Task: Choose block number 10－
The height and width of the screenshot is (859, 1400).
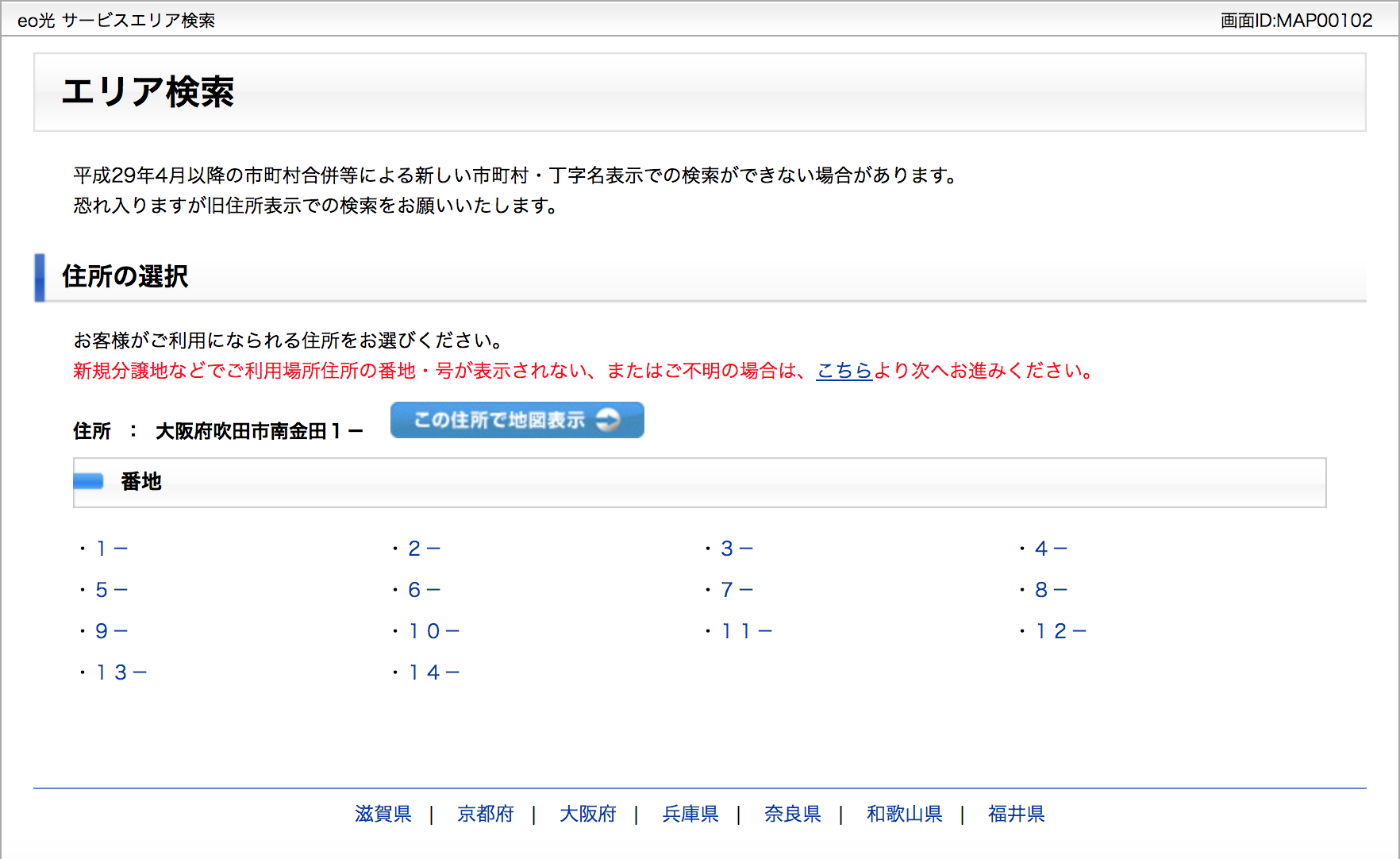Action: 433,631
